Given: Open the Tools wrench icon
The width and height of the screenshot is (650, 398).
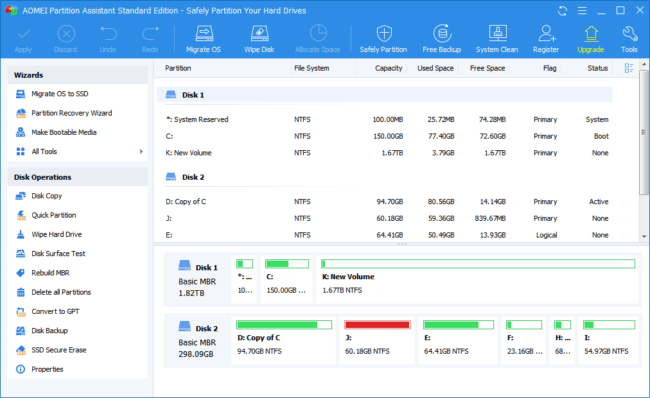Looking at the screenshot, I should tap(630, 34).
